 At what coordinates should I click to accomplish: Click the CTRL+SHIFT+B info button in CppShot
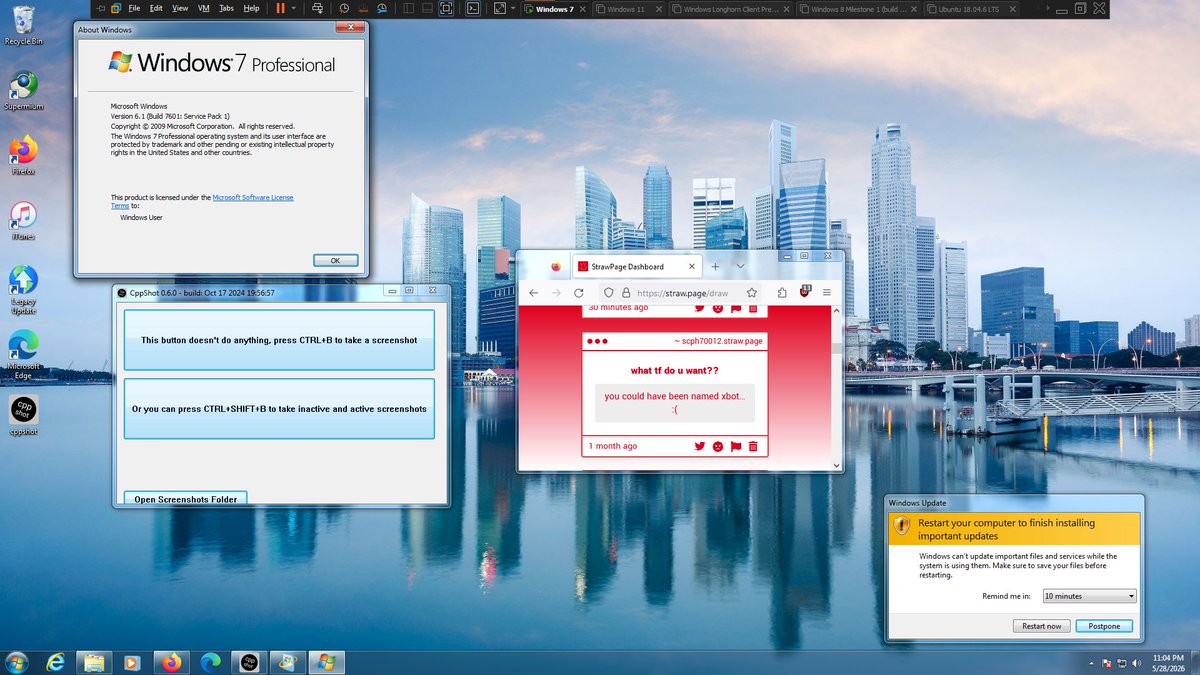pyautogui.click(x=279, y=409)
